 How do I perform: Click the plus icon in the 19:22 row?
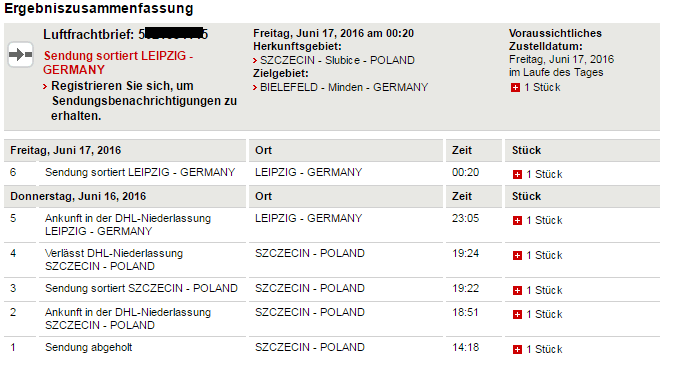517,291
